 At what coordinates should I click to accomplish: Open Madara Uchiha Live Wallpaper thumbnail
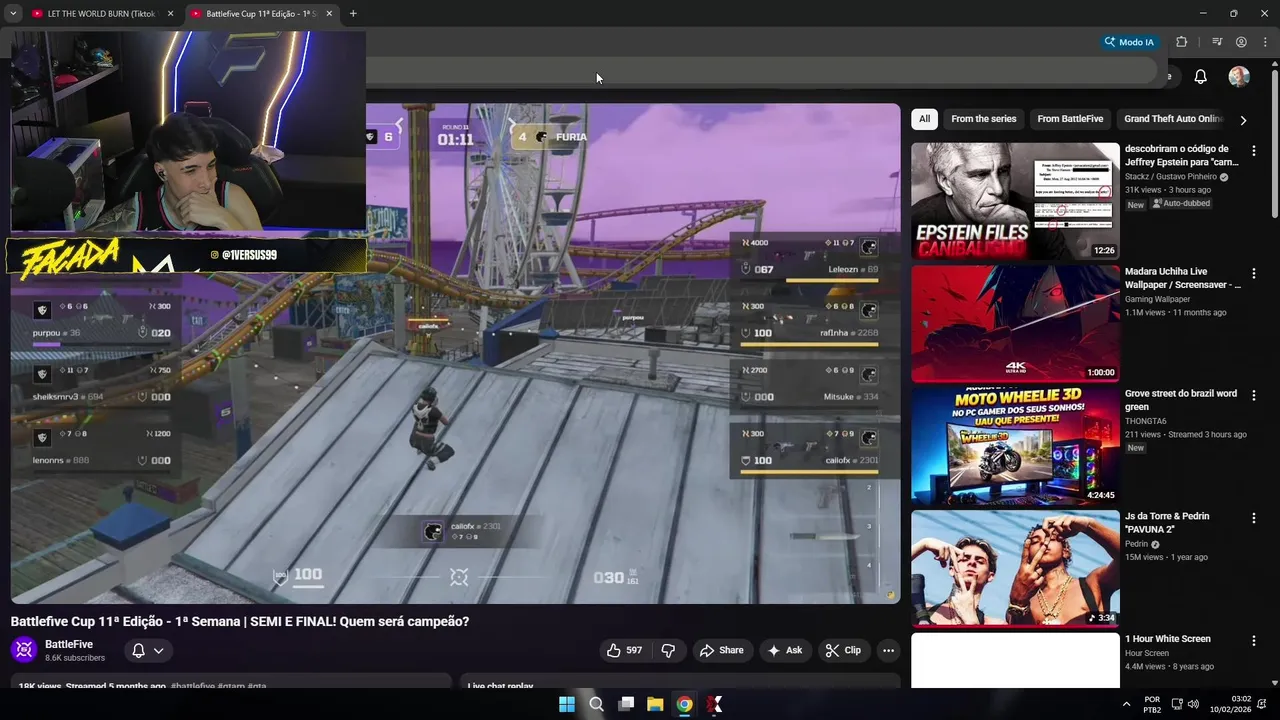pos(1015,324)
